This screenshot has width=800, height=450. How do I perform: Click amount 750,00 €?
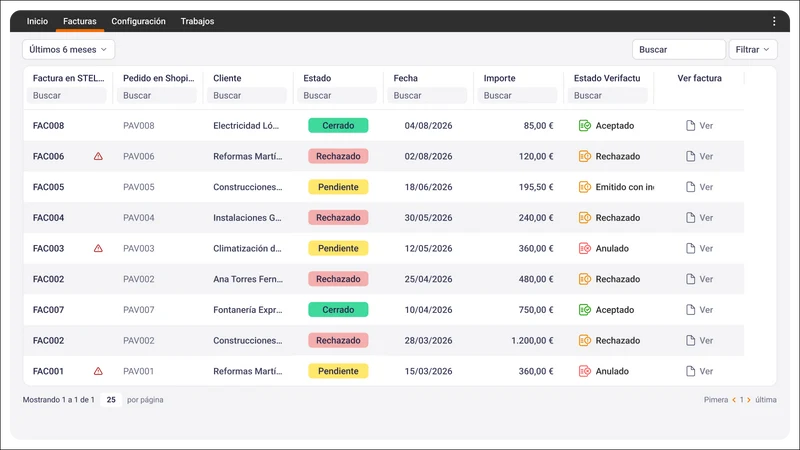coord(536,310)
